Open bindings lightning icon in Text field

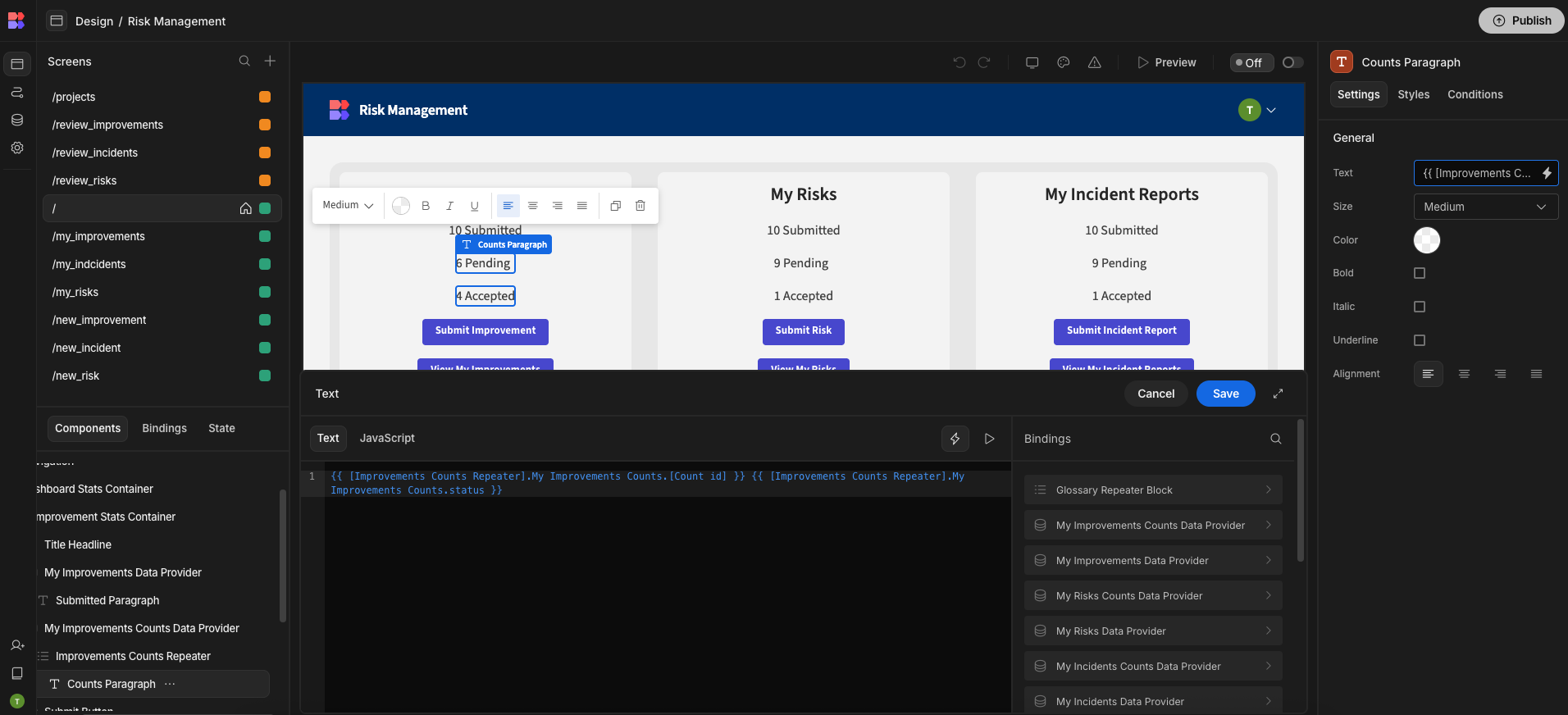1547,173
